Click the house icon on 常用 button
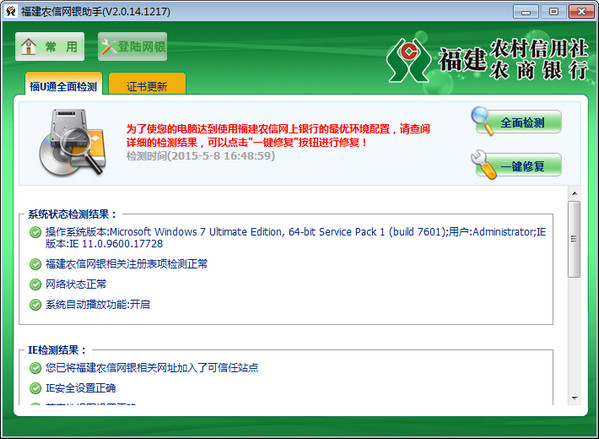 [29, 47]
